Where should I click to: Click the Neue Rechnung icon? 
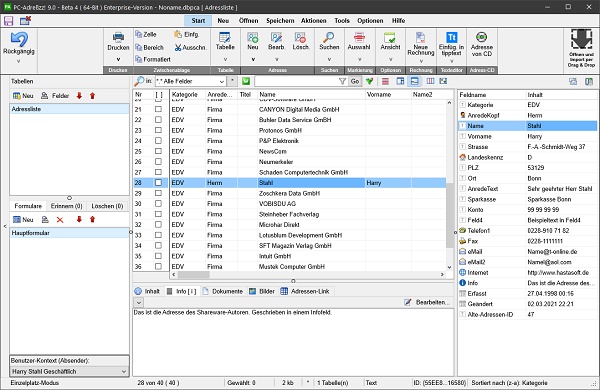(420, 37)
